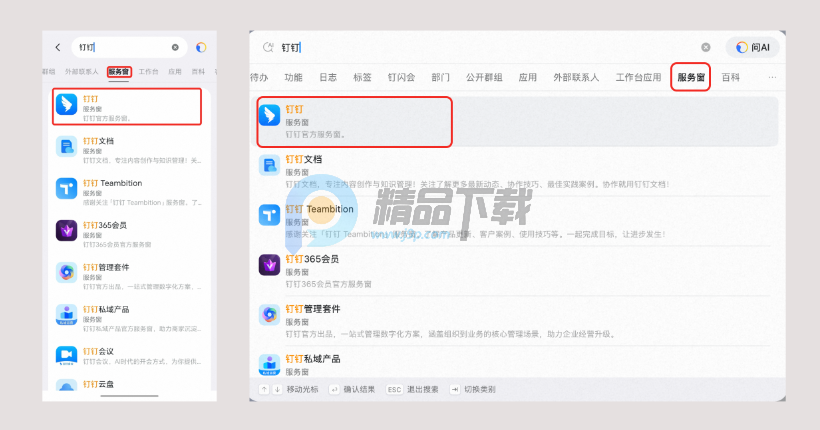The height and width of the screenshot is (430, 820).
Task: Select 钉钉365会员官方服务窗 description in desktop results
Action: [328, 284]
